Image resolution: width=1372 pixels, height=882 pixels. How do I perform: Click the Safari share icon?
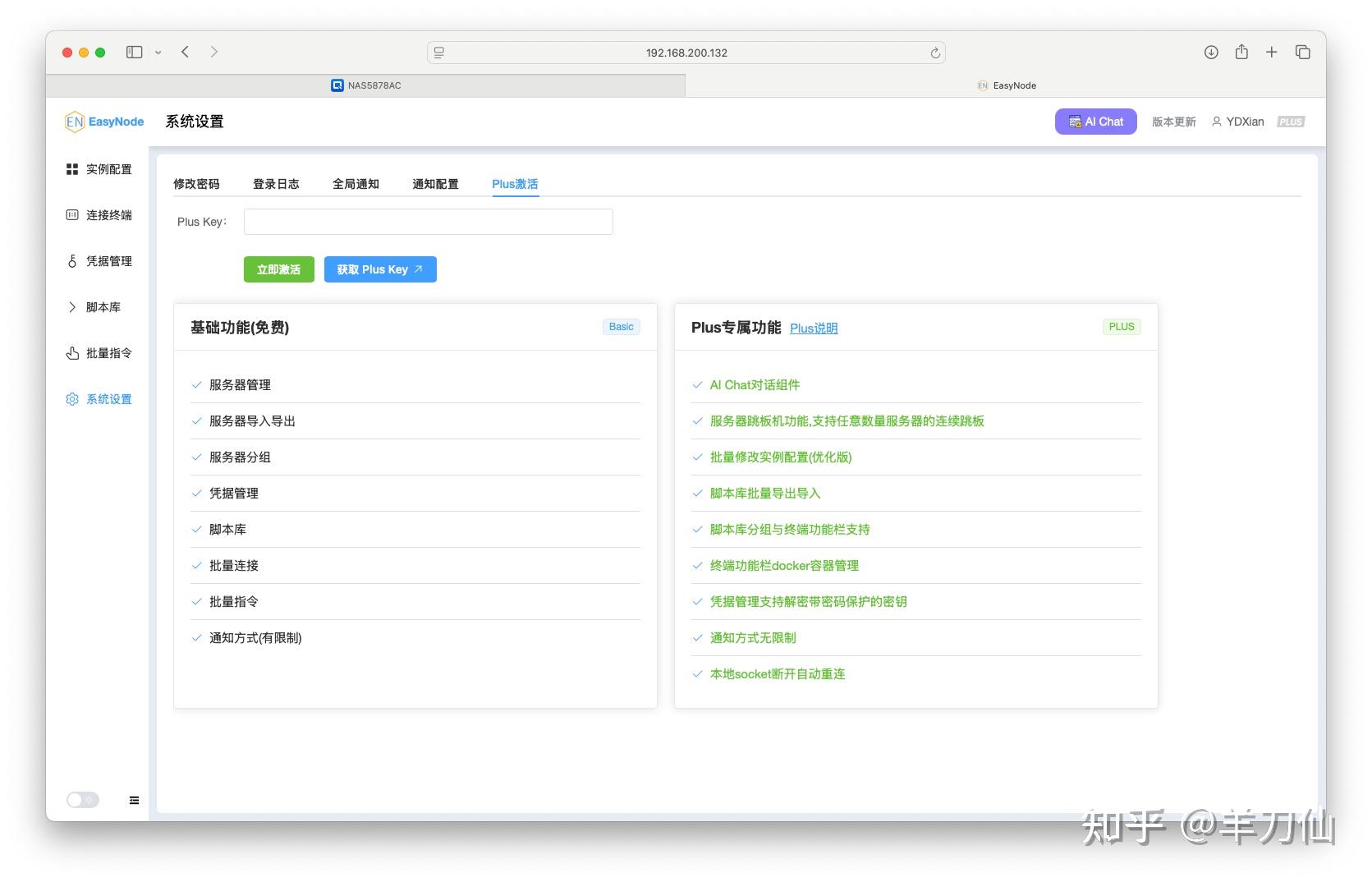[x=1241, y=52]
